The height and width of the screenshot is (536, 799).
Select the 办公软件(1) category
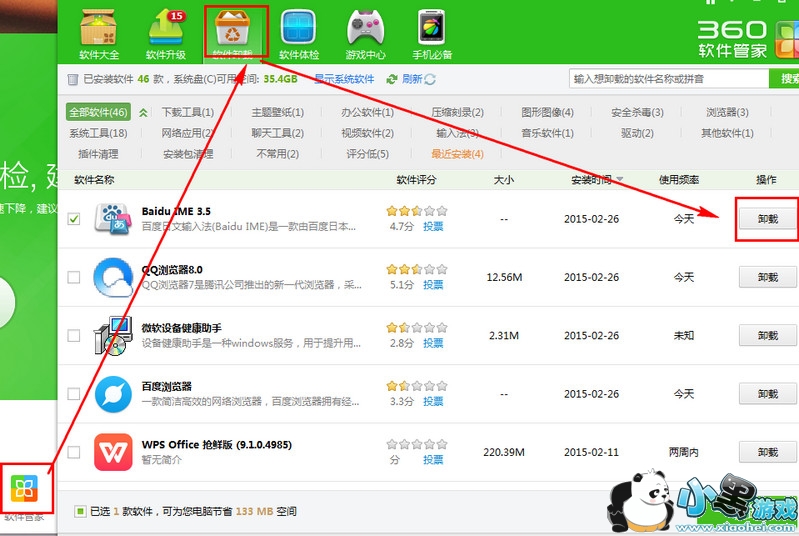pos(367,112)
